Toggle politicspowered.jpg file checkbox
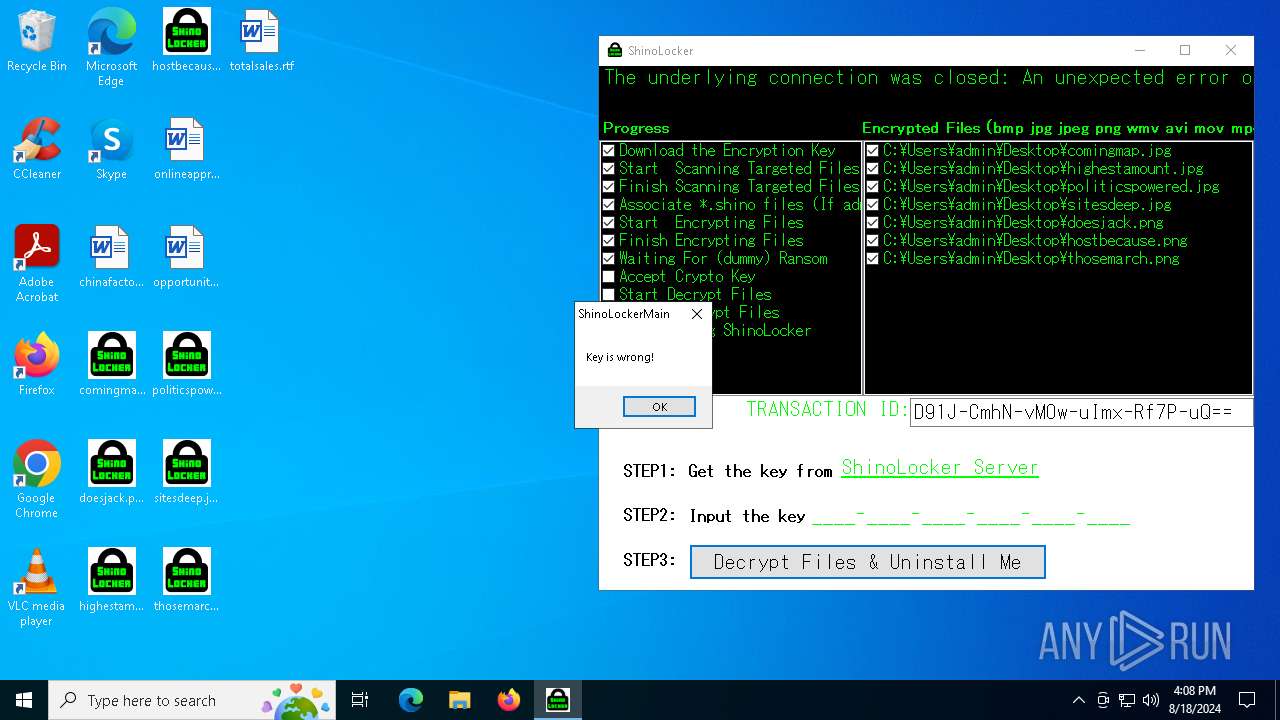Viewport: 1280px width, 720px height. point(873,187)
